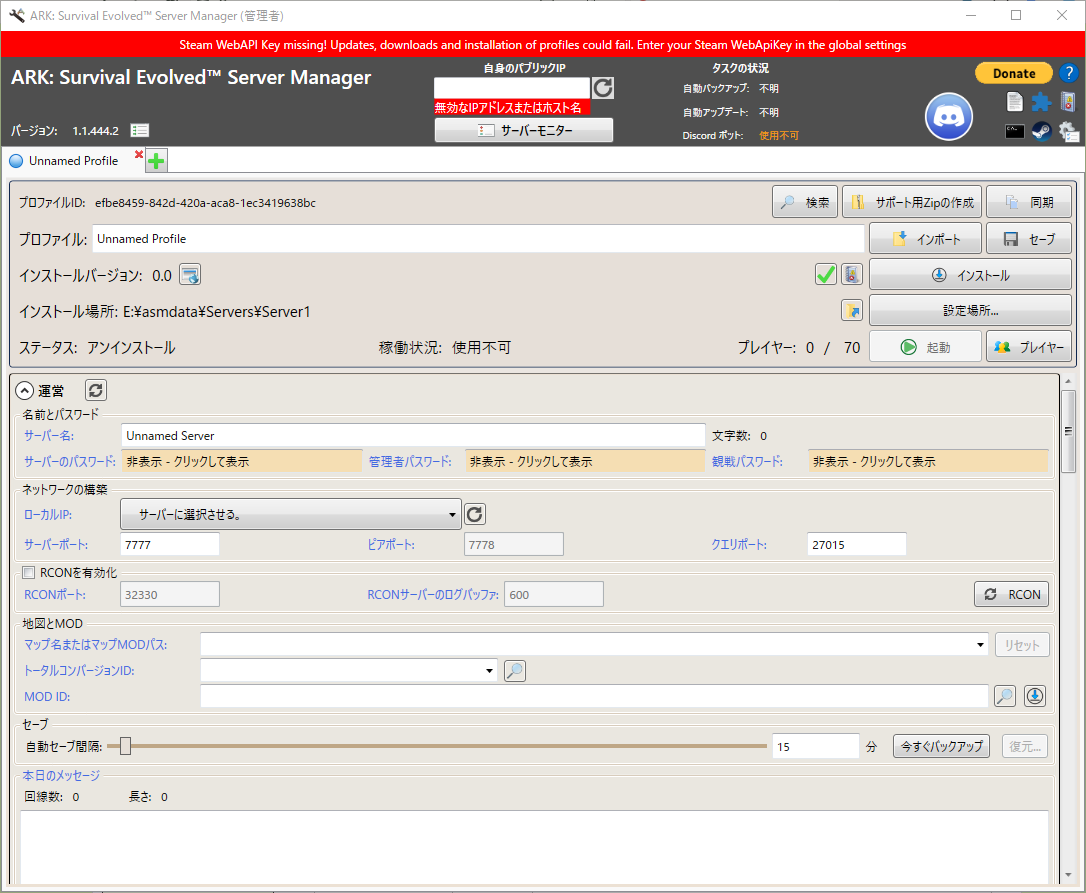Screen dimensions: 1086x893
Task: Expand the トータルコンバージョンID dropdown
Action: pyautogui.click(x=489, y=670)
